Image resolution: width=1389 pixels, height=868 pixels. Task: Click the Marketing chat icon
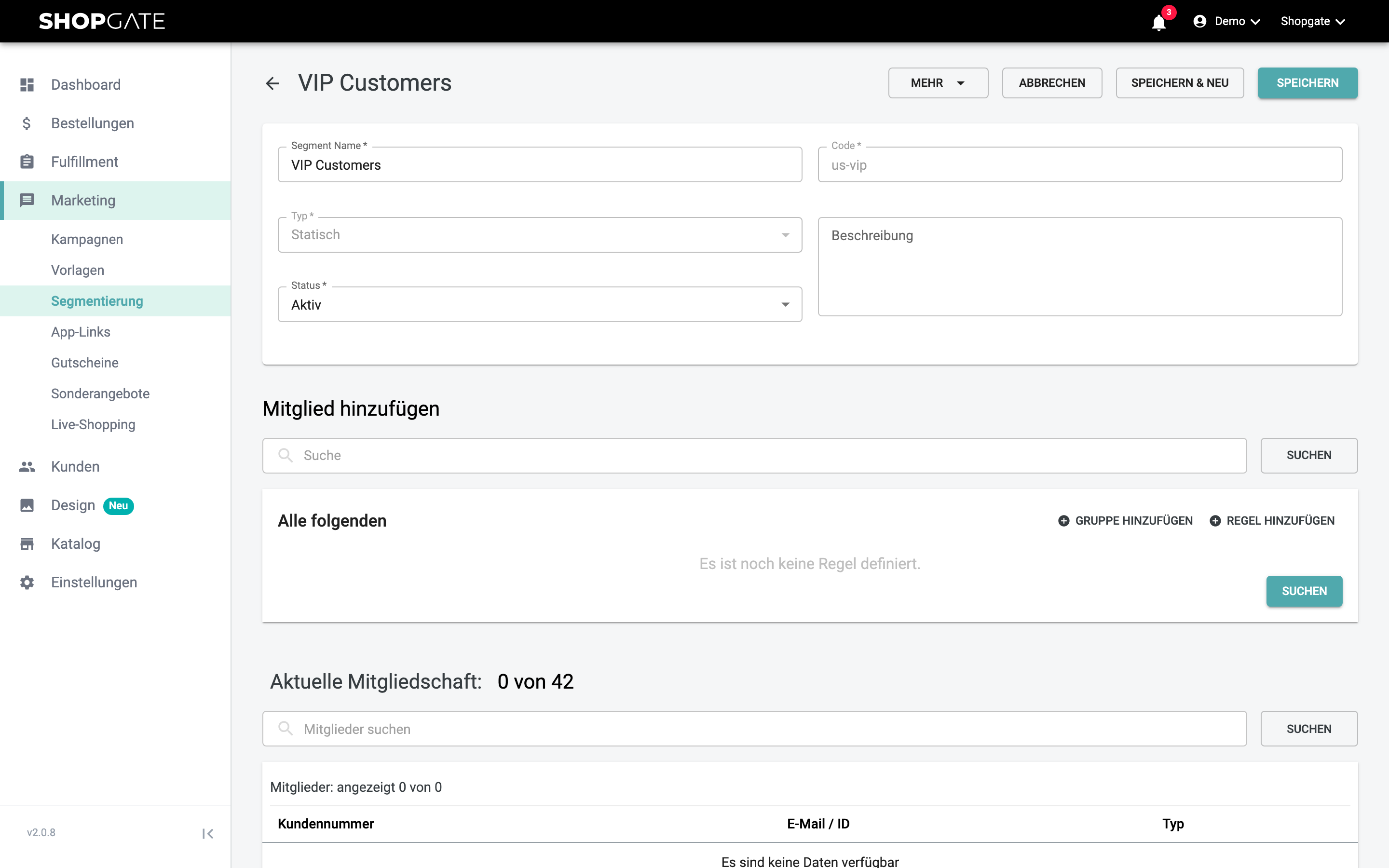pos(27,200)
